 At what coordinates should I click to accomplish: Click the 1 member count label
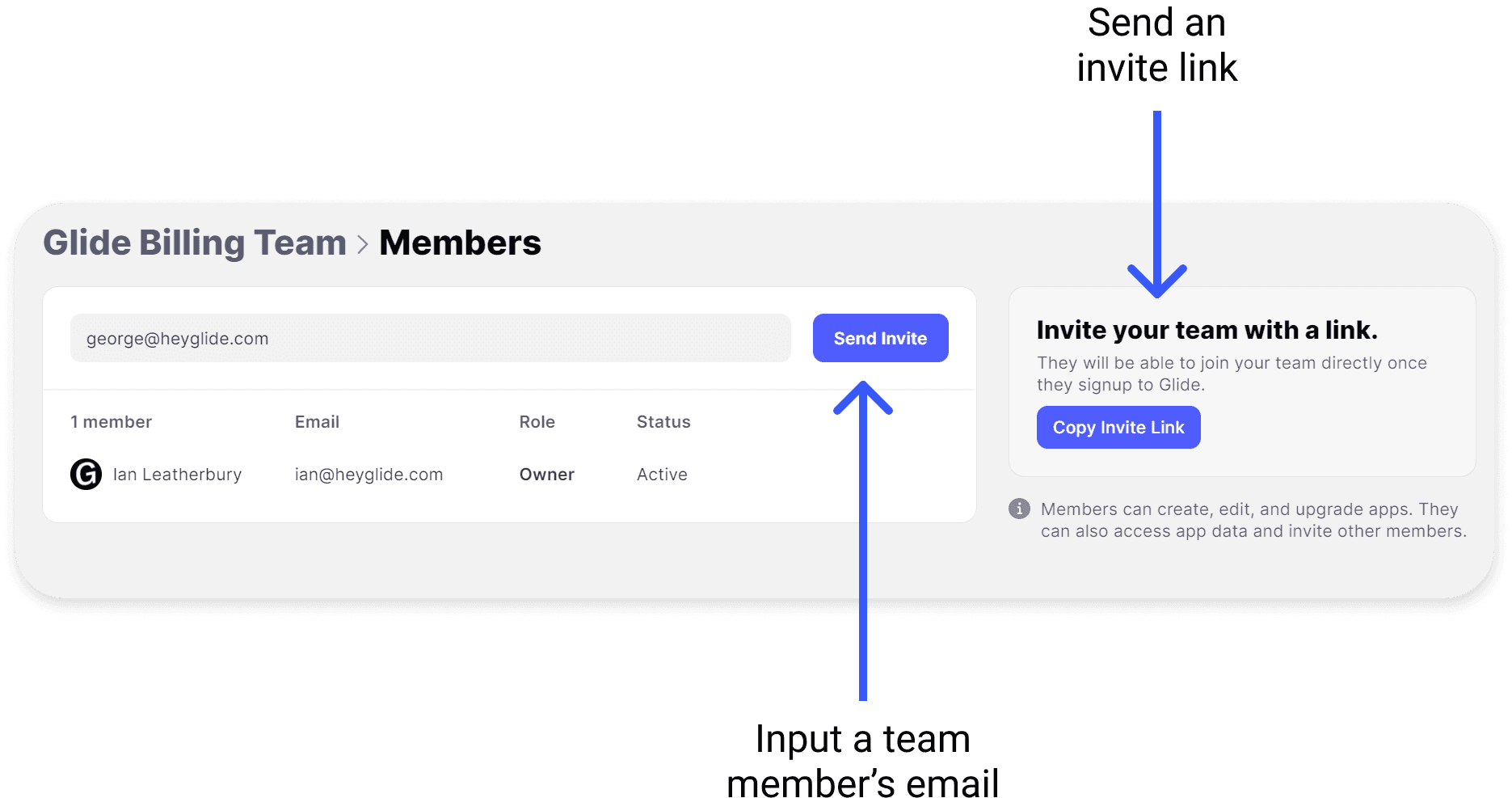click(x=111, y=422)
